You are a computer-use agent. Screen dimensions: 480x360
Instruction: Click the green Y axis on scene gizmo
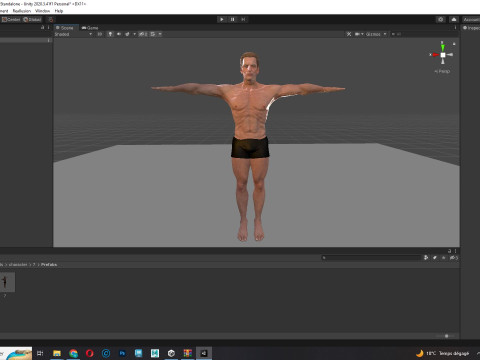click(443, 47)
